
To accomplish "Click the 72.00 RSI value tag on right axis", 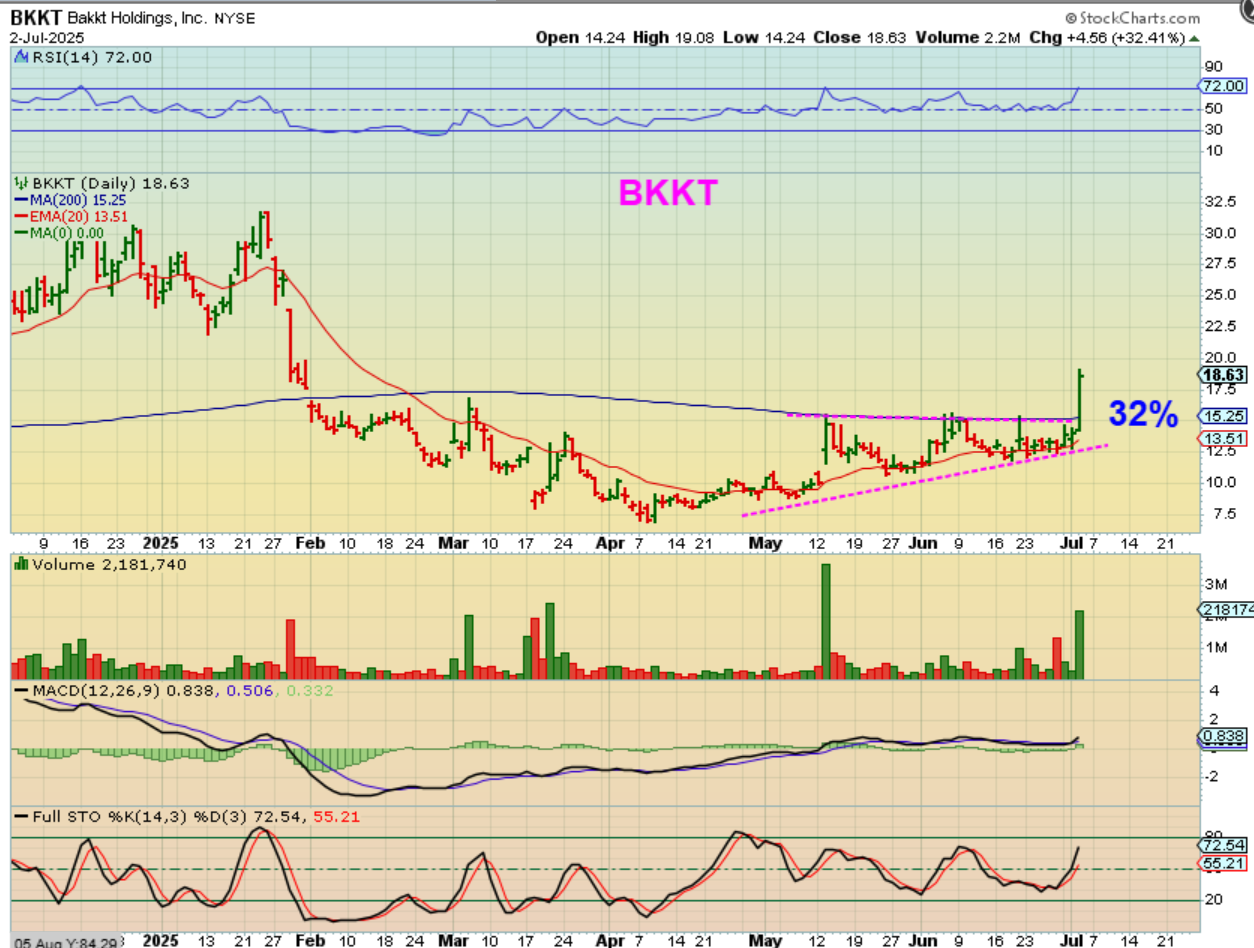I will [x=1224, y=86].
